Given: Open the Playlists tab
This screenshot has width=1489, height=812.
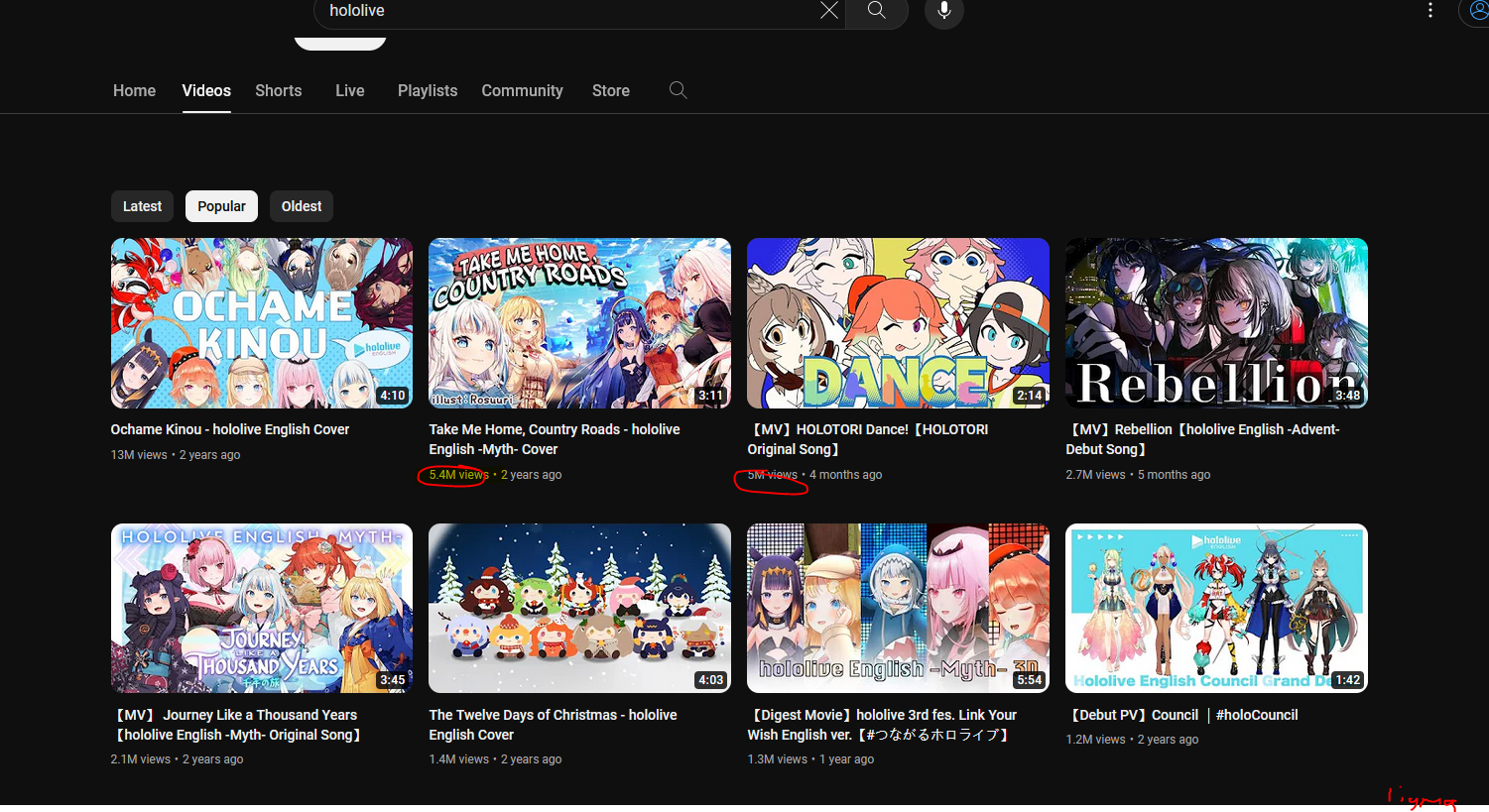Looking at the screenshot, I should tap(428, 90).
